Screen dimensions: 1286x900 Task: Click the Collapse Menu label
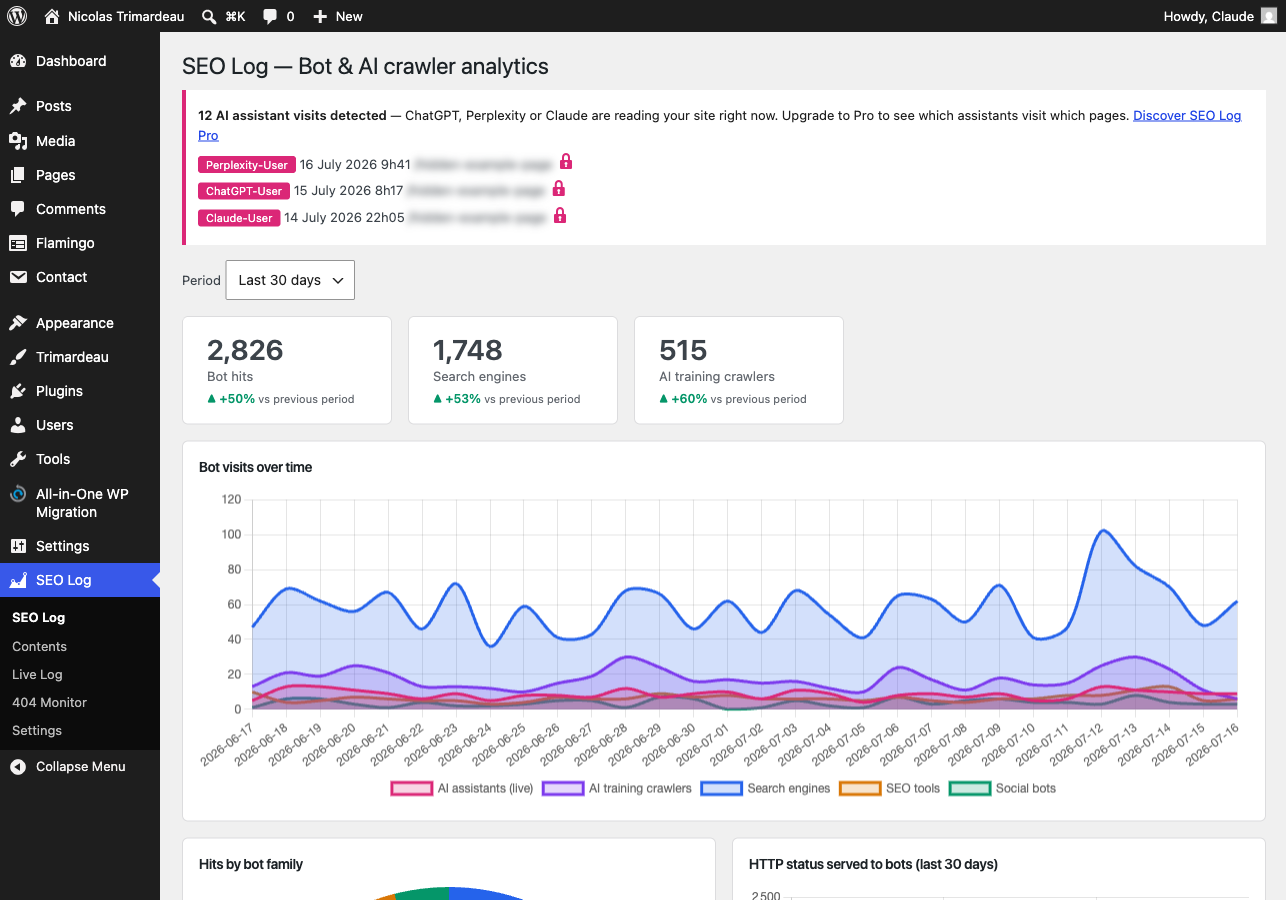[81, 767]
